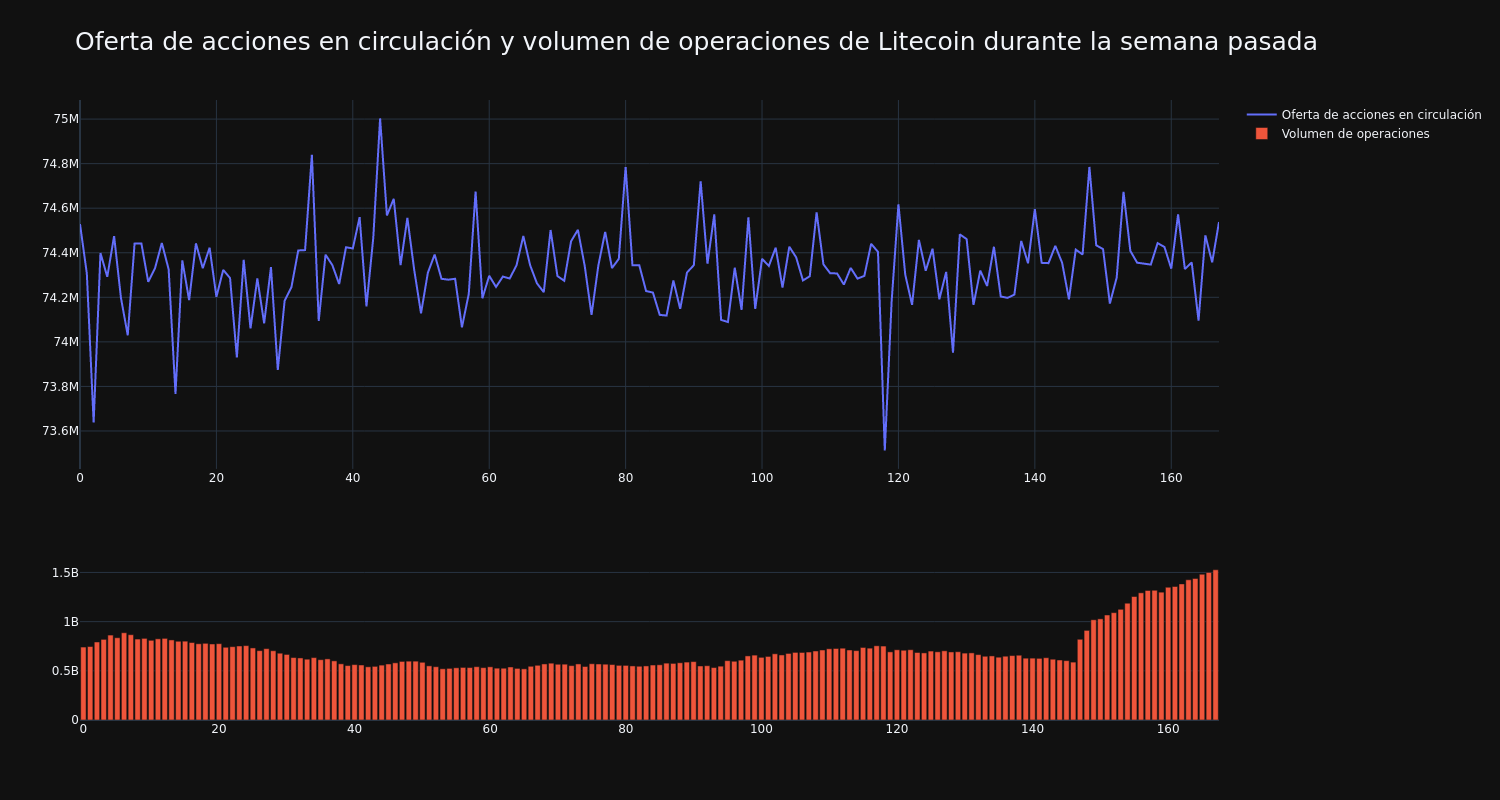Click the chart title text
The height and width of the screenshot is (800, 1500).
(696, 42)
